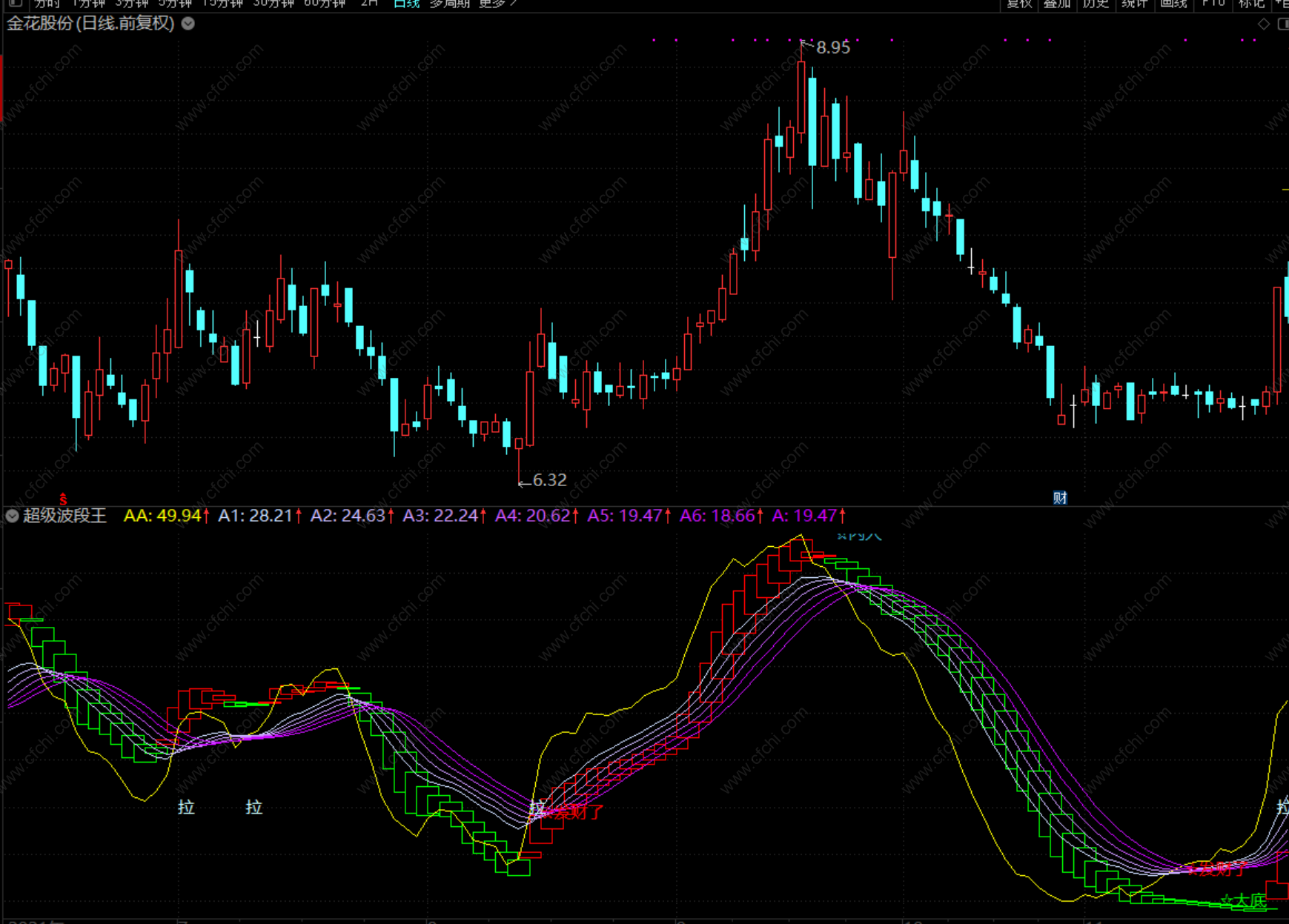Viewport: 1289px width, 924px height.
Task: Click the blue 财 financial marker icon
Action: click(x=1060, y=498)
